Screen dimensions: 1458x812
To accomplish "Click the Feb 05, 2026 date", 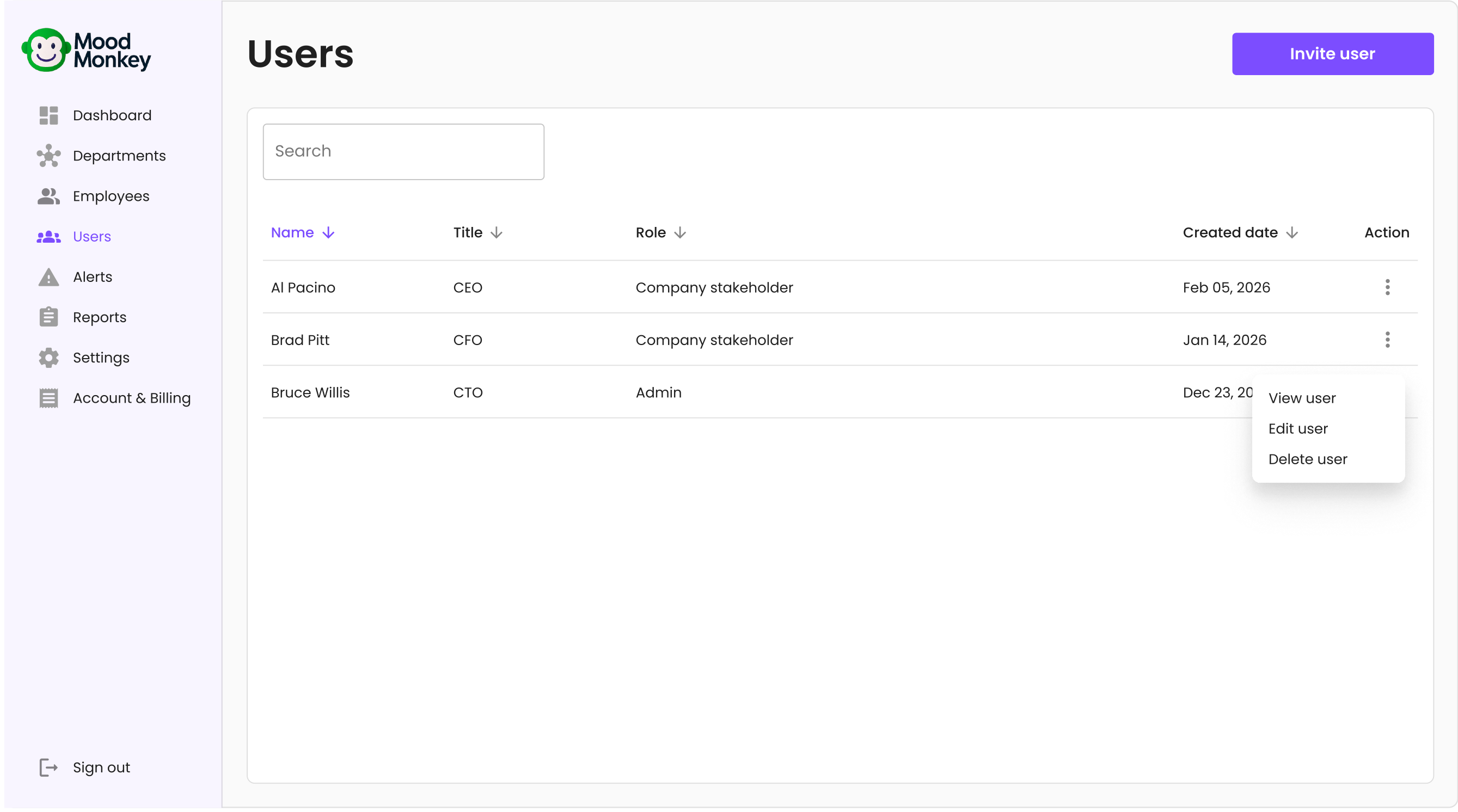I will click(x=1227, y=287).
